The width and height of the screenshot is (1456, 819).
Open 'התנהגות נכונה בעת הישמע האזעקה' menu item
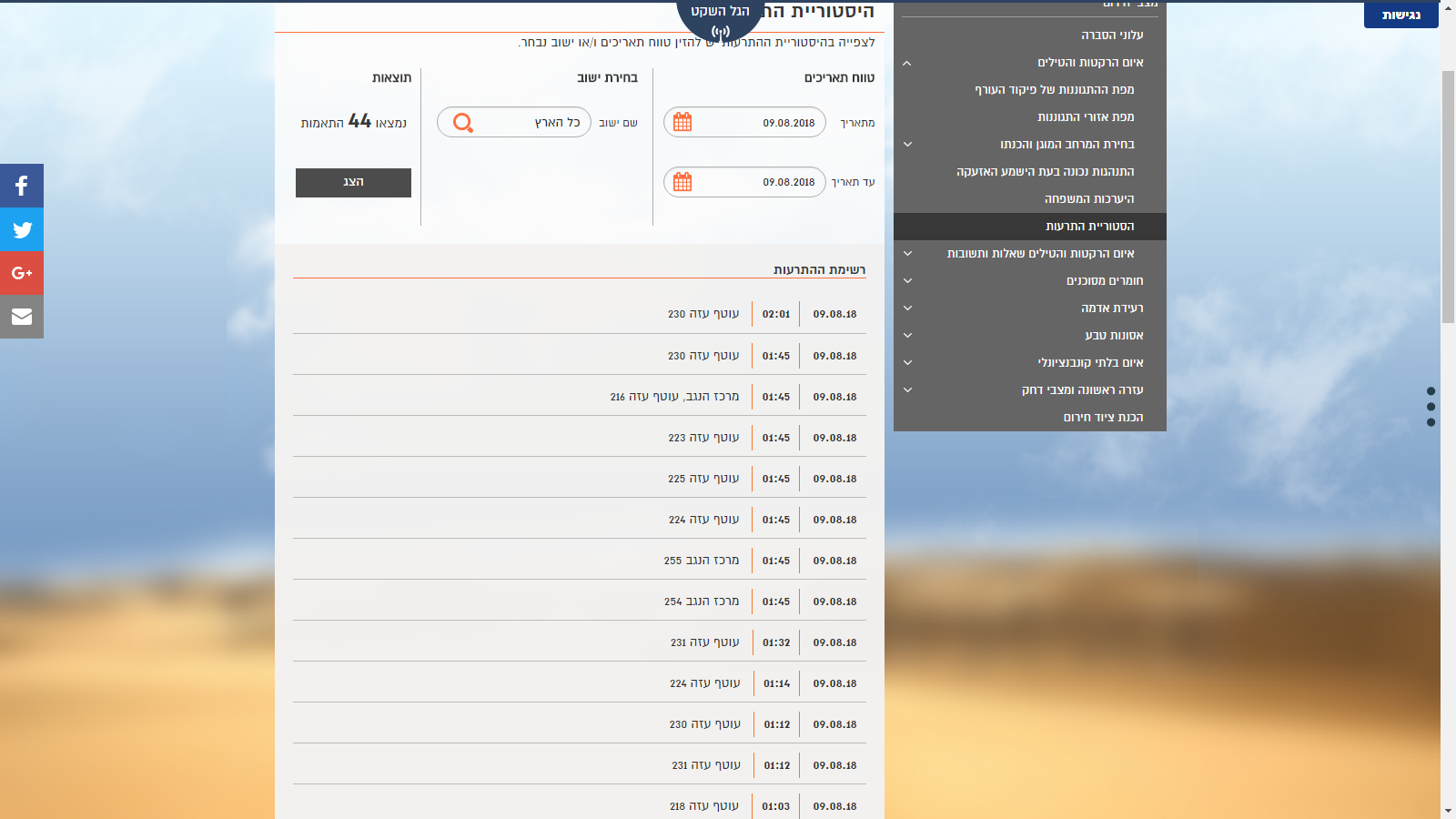[1046, 172]
